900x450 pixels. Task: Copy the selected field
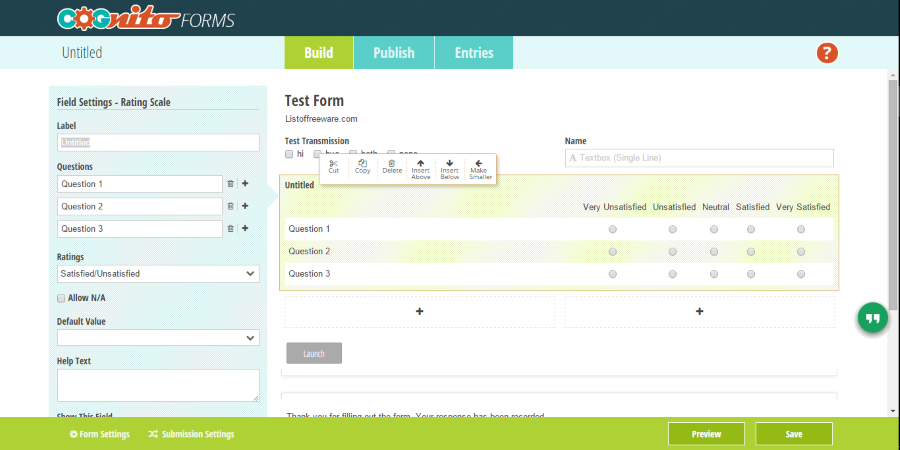[363, 167]
